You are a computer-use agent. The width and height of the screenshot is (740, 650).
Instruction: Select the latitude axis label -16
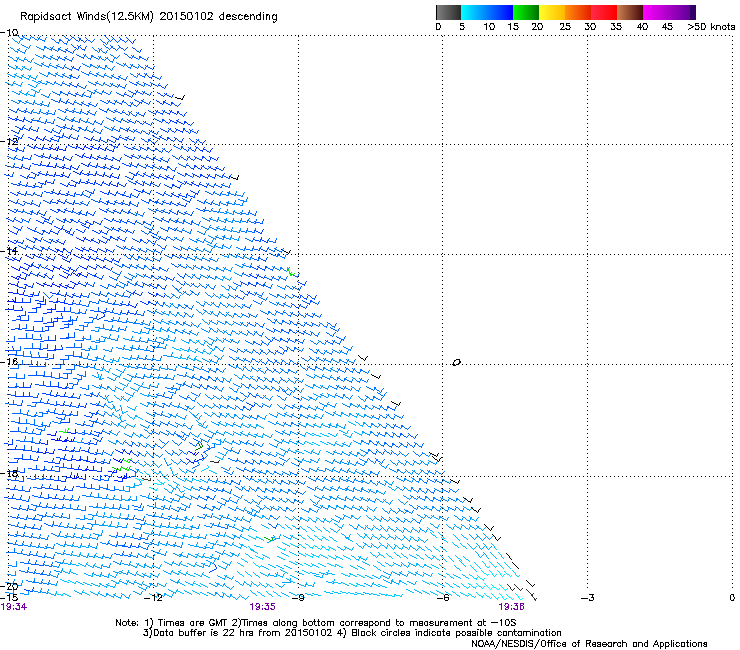click(x=9, y=362)
